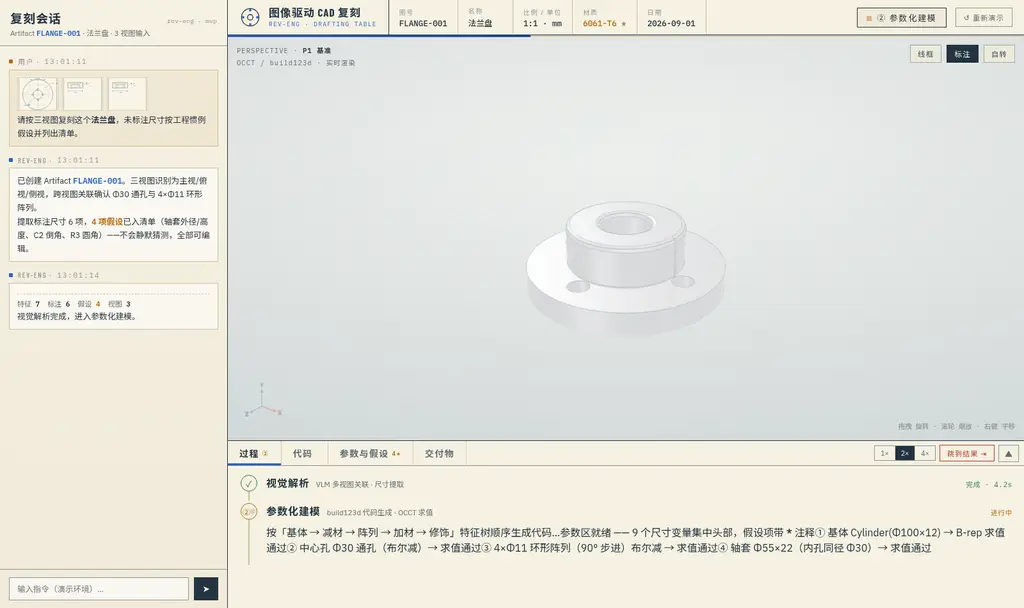The image size is (1024, 608).
Task: Click the 完成 · 4.2s status text
Action: point(989,485)
